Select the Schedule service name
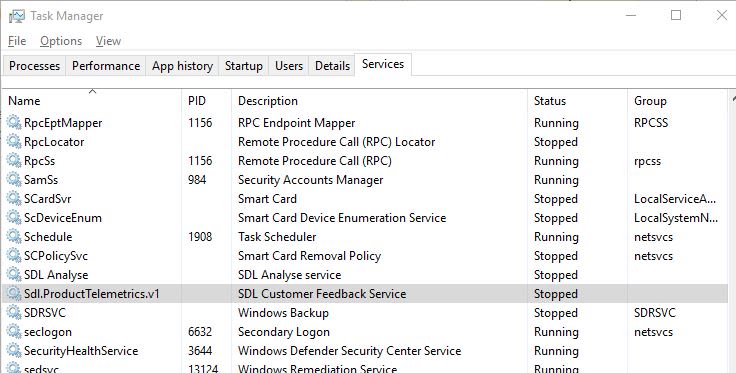 coord(48,236)
